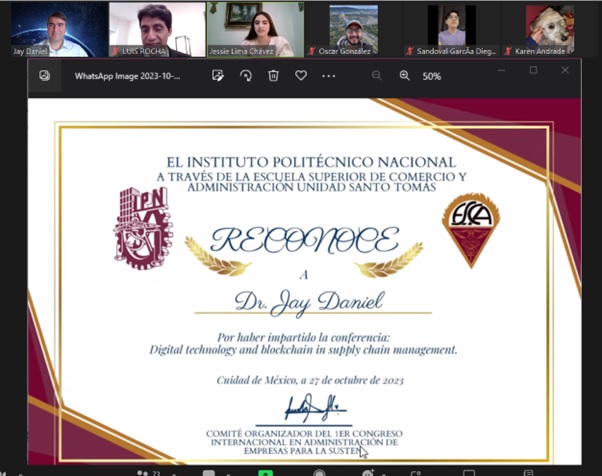Click the date Cuidad de México, a 27 de octubre de 2023
Viewport: 602px width, 476px height.
coord(310,380)
